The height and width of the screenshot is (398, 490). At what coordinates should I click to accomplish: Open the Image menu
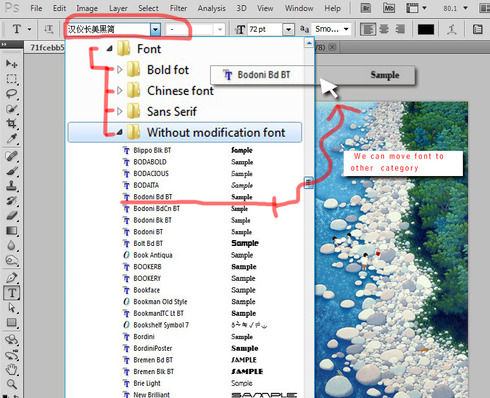click(x=87, y=8)
